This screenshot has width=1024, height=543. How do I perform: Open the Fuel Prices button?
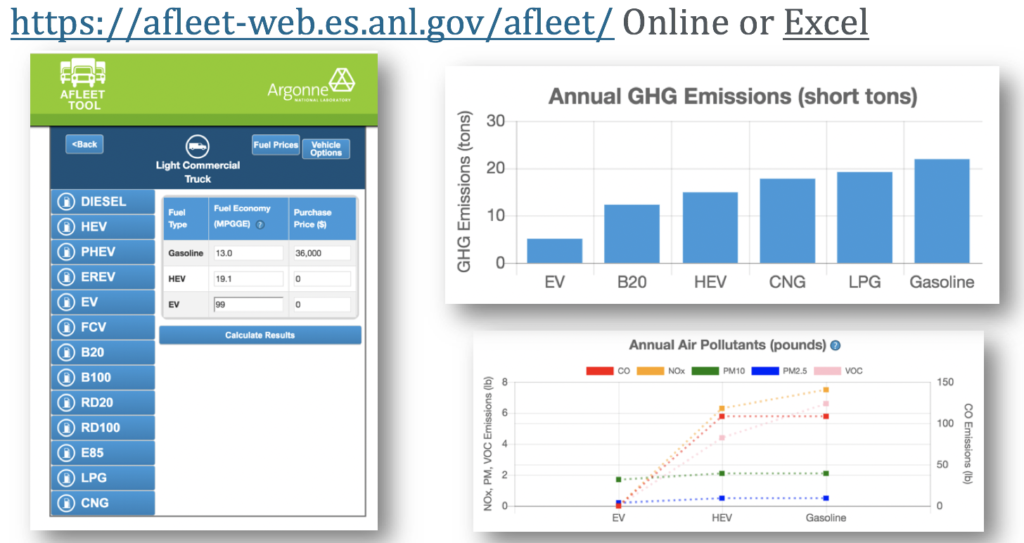point(276,145)
